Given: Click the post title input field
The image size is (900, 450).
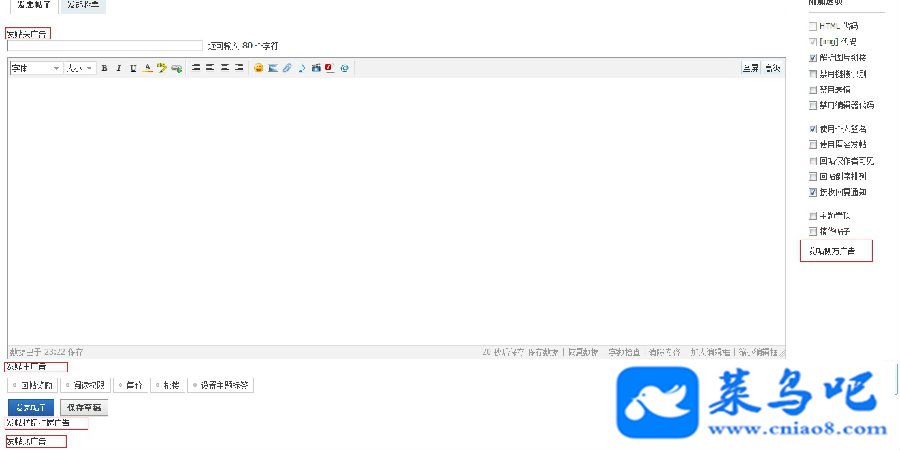Looking at the screenshot, I should click(104, 46).
